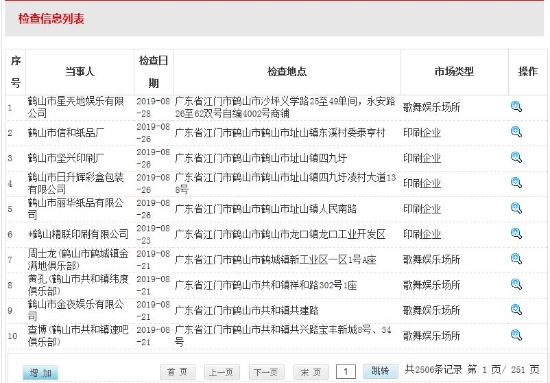
Task: Advance with the 下一页 button
Action: (266, 372)
